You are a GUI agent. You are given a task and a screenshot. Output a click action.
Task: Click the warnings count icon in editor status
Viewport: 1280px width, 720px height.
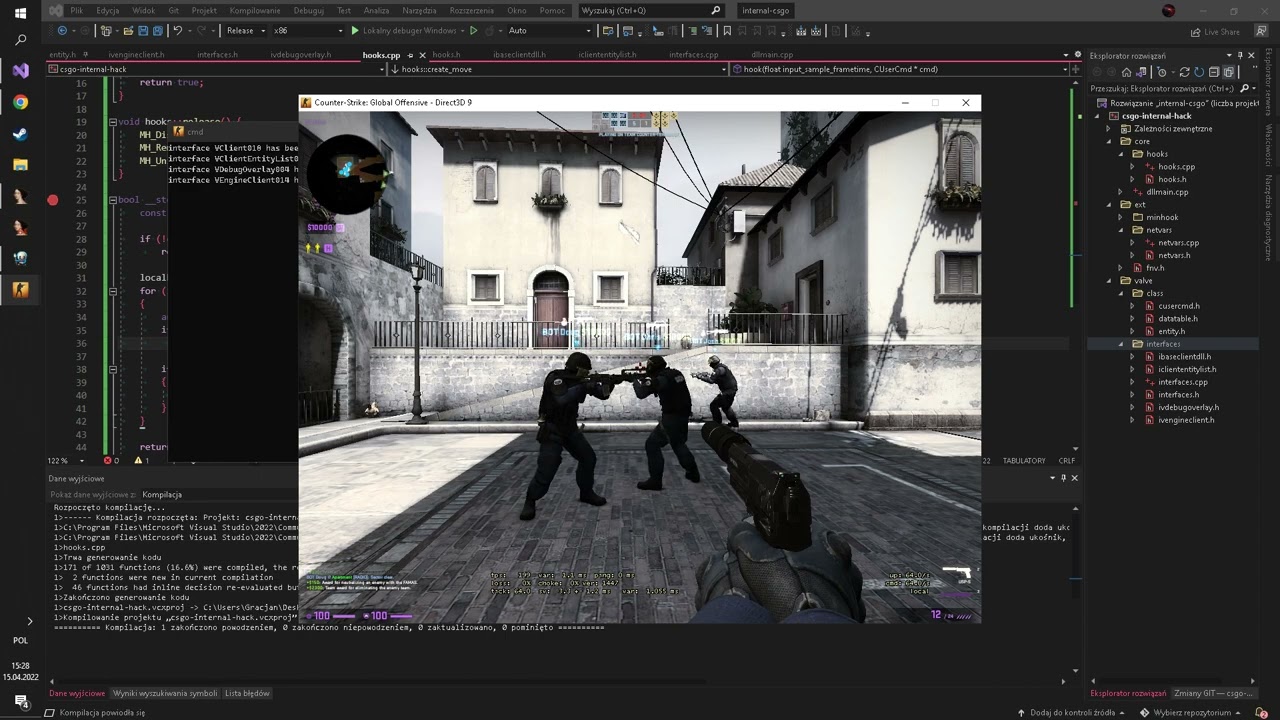pyautogui.click(x=137, y=460)
